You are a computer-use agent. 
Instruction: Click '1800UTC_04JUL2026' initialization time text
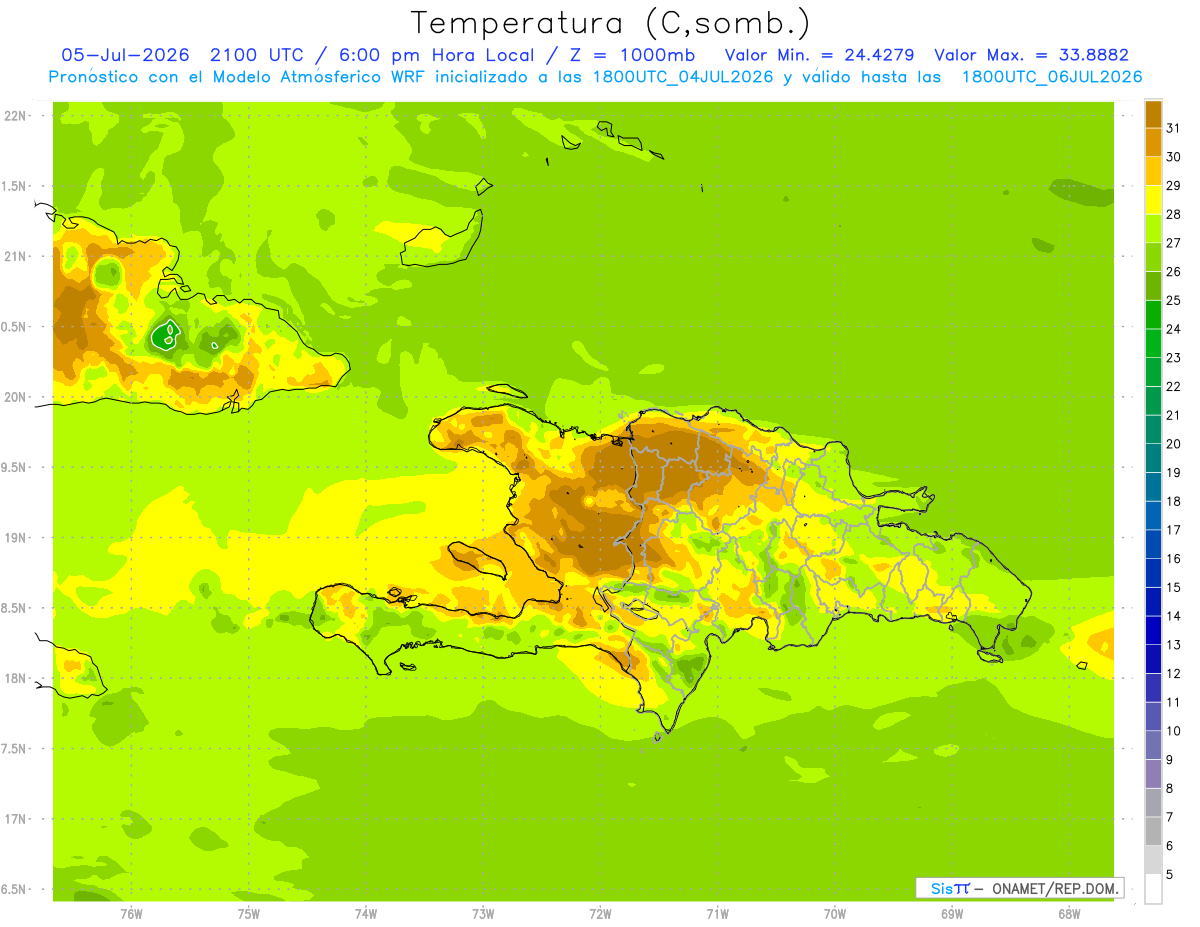[683, 77]
